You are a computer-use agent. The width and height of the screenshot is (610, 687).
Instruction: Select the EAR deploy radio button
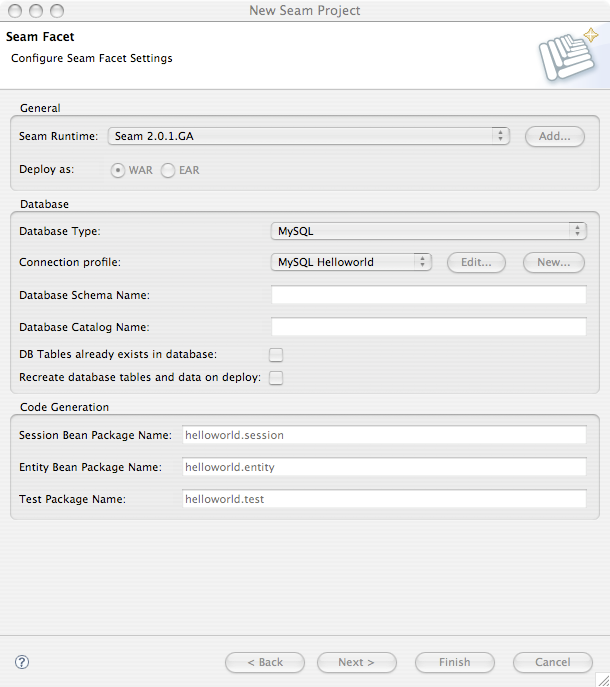[168, 170]
